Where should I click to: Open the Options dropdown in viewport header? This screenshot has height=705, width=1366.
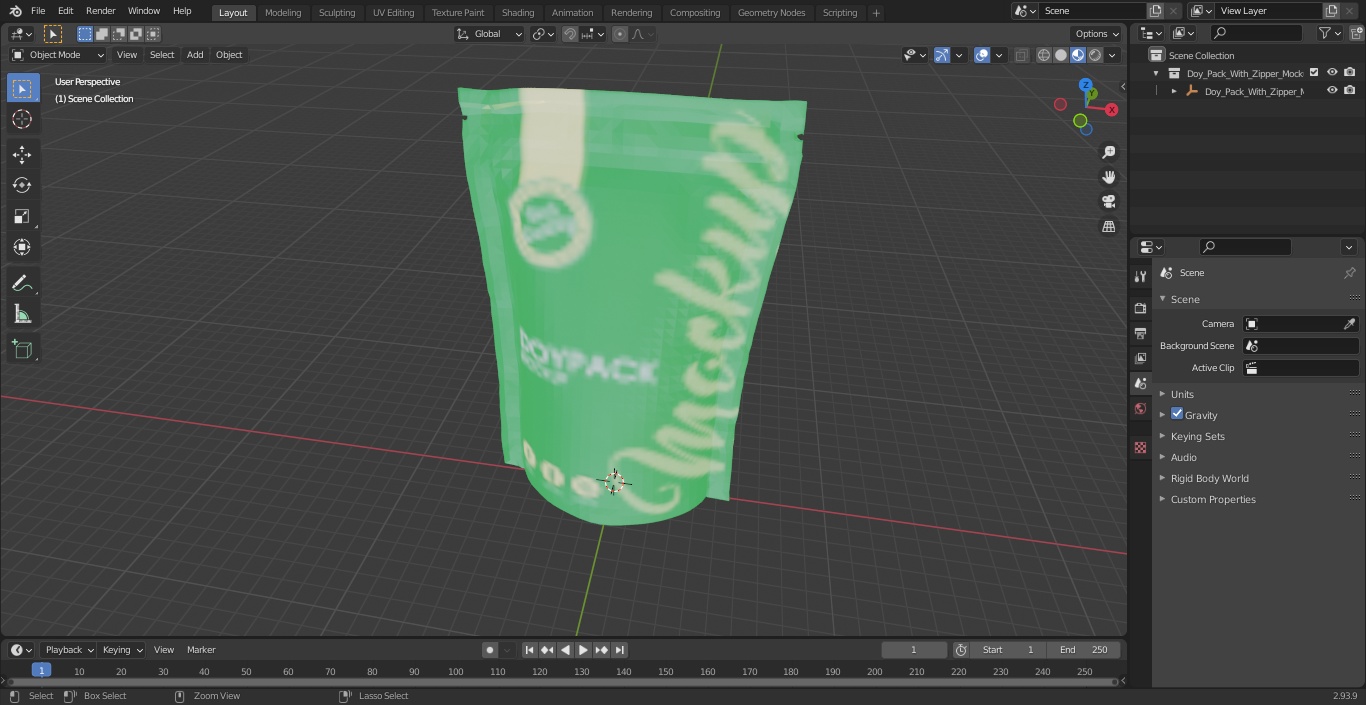coord(1097,34)
